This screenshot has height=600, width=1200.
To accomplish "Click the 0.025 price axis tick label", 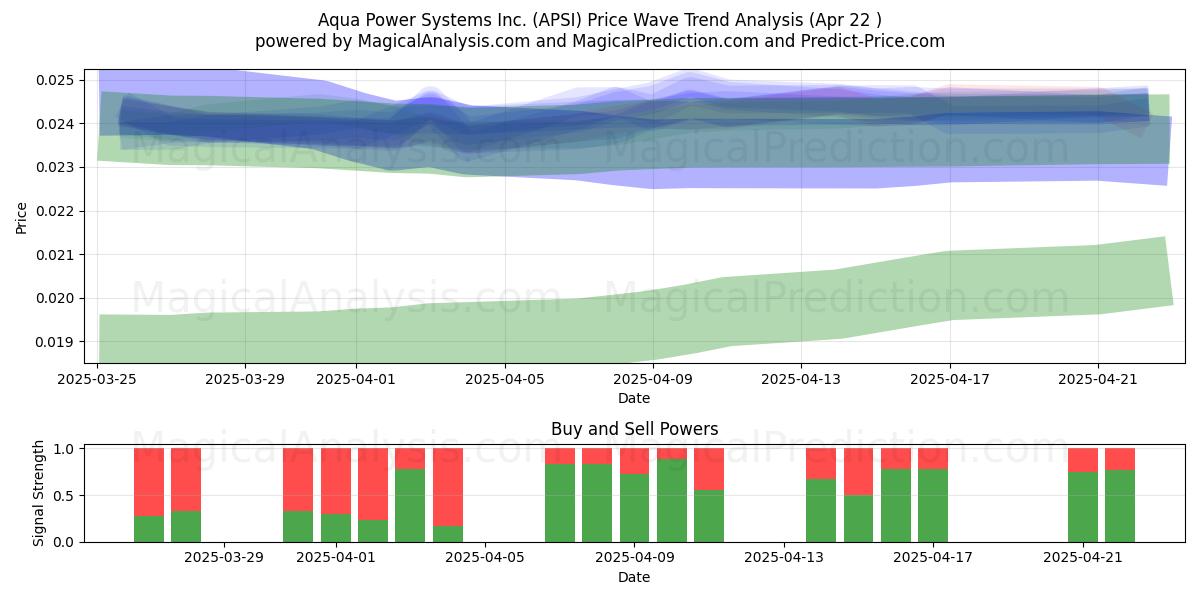I will [x=57, y=80].
